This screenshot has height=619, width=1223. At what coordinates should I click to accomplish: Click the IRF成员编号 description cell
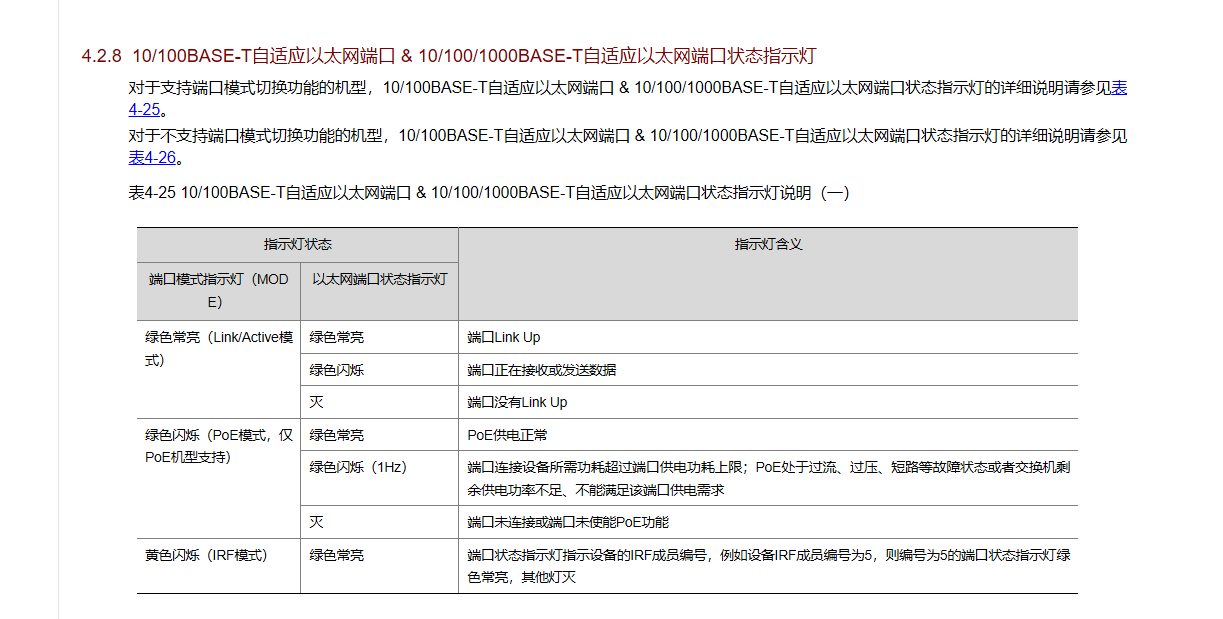pos(768,566)
